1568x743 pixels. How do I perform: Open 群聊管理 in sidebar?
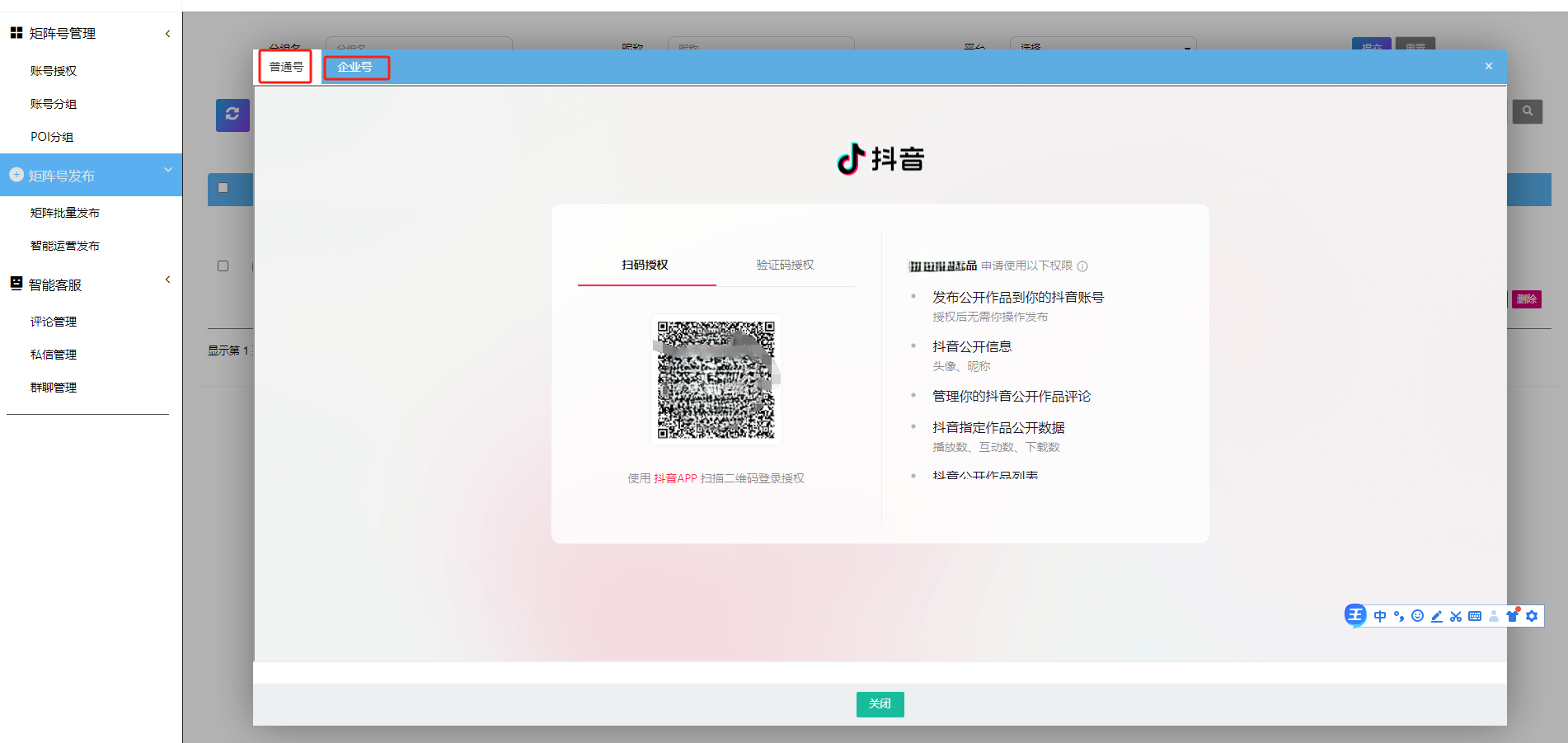[x=54, y=388]
